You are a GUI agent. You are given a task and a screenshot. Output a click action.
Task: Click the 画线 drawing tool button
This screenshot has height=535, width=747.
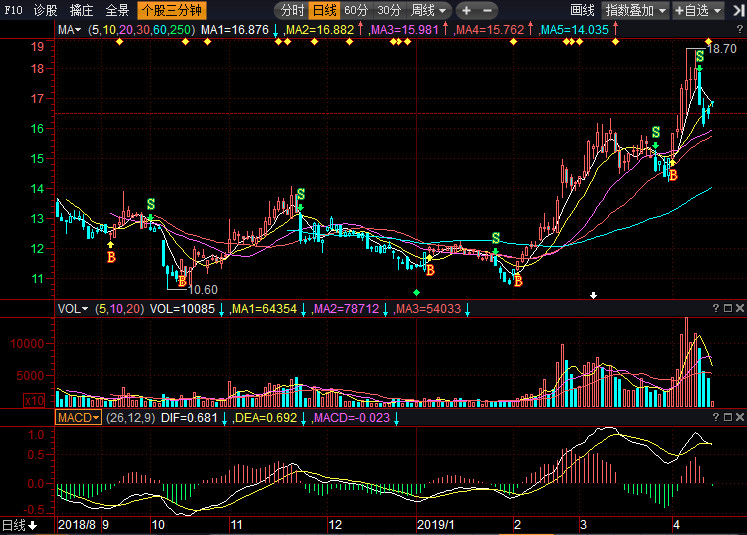[582, 10]
